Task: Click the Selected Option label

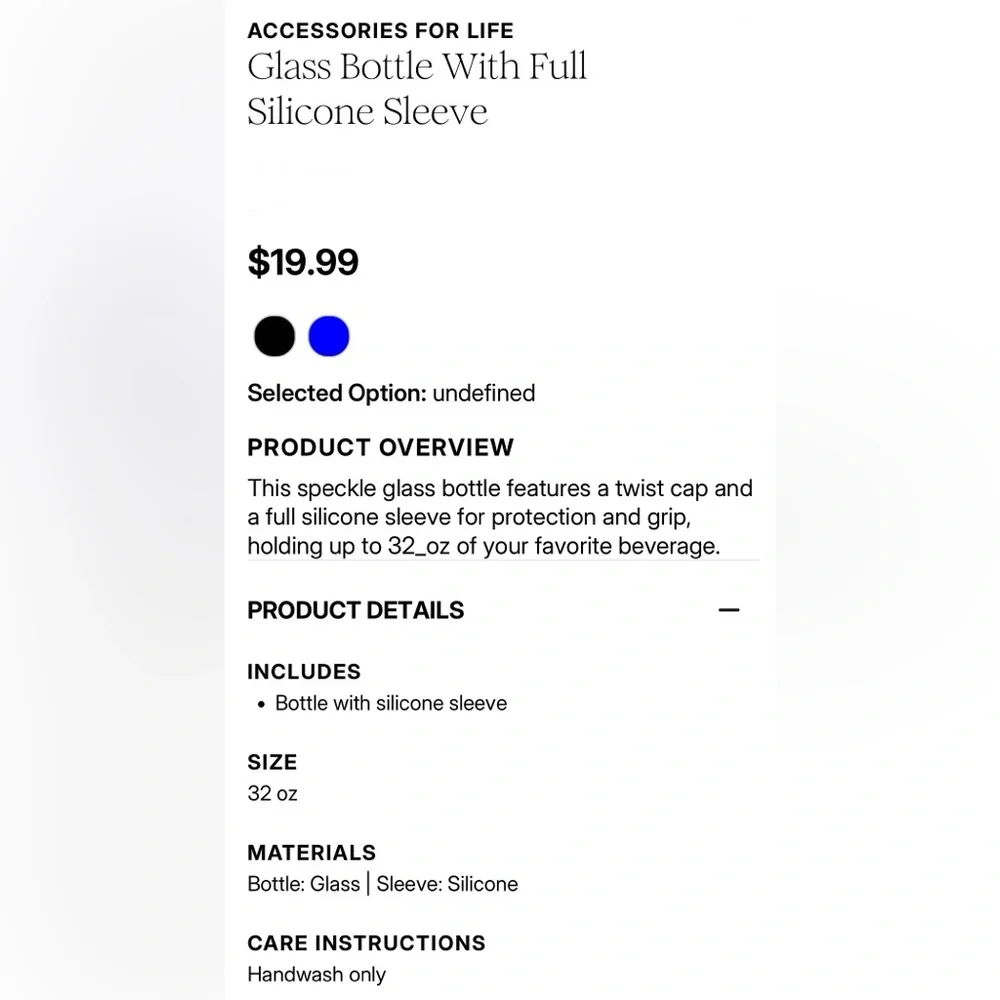Action: point(337,393)
